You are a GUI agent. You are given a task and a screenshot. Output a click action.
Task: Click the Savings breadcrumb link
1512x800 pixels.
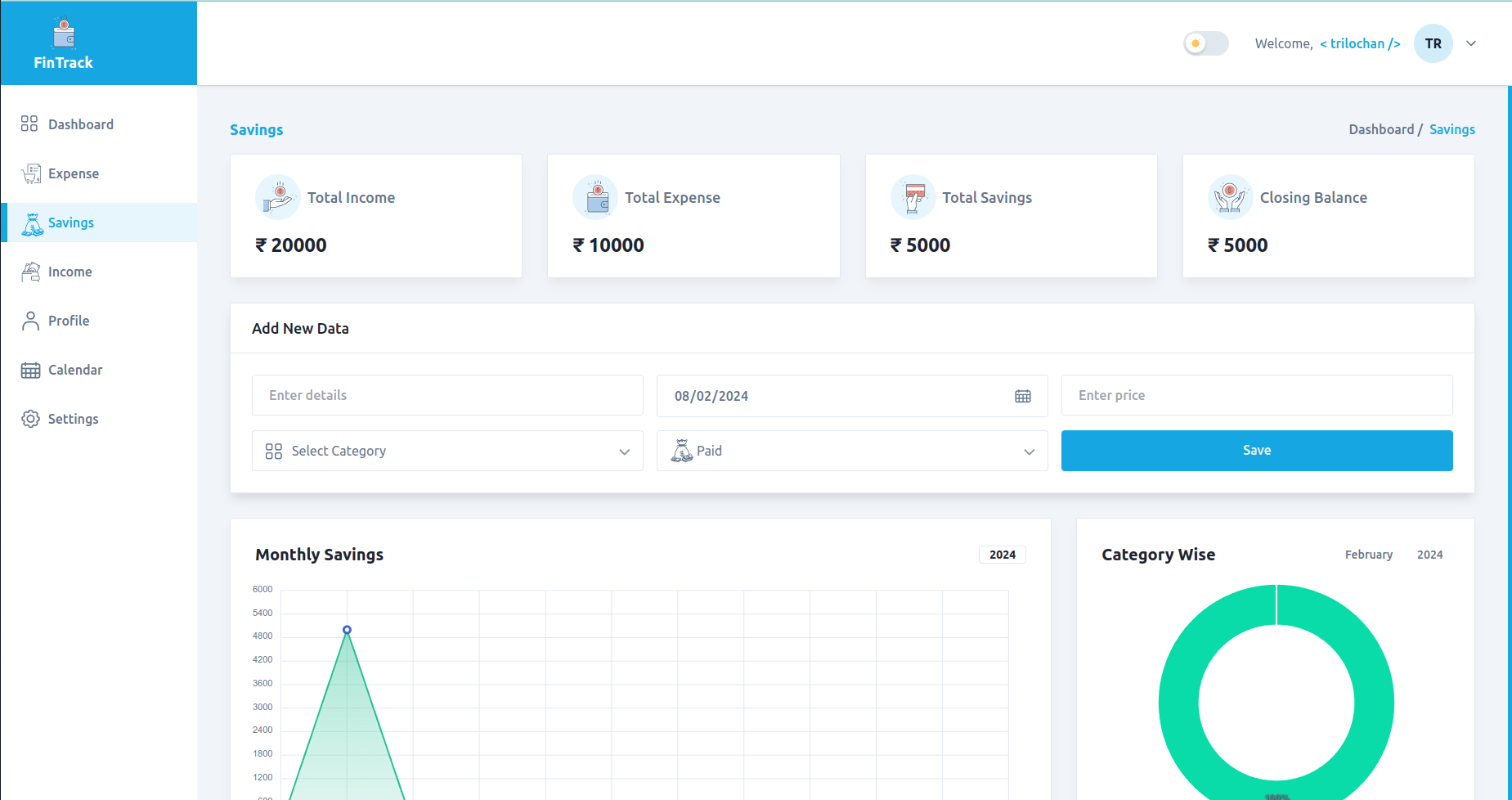pyautogui.click(x=1451, y=129)
